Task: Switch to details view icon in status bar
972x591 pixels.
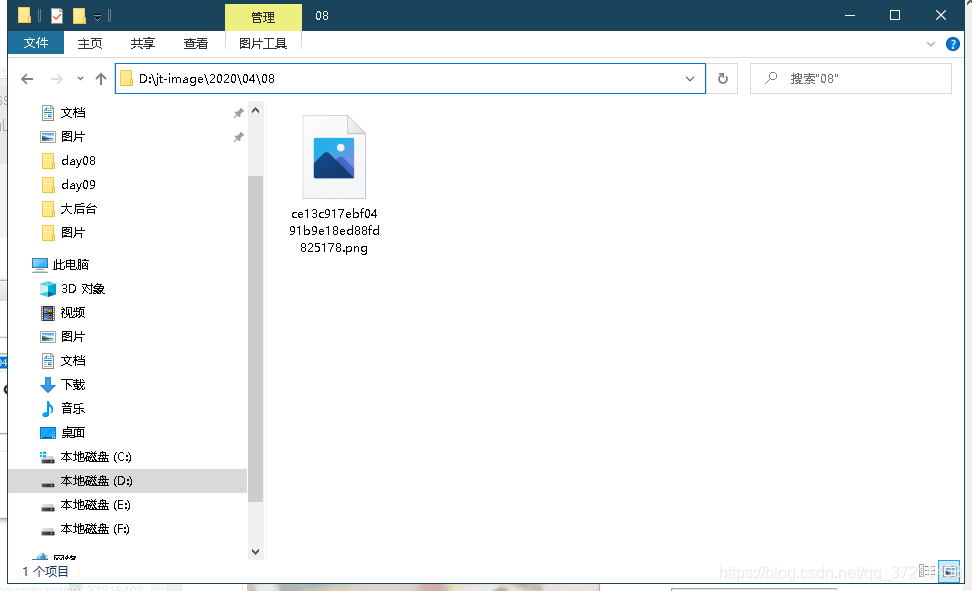Action: 927,571
